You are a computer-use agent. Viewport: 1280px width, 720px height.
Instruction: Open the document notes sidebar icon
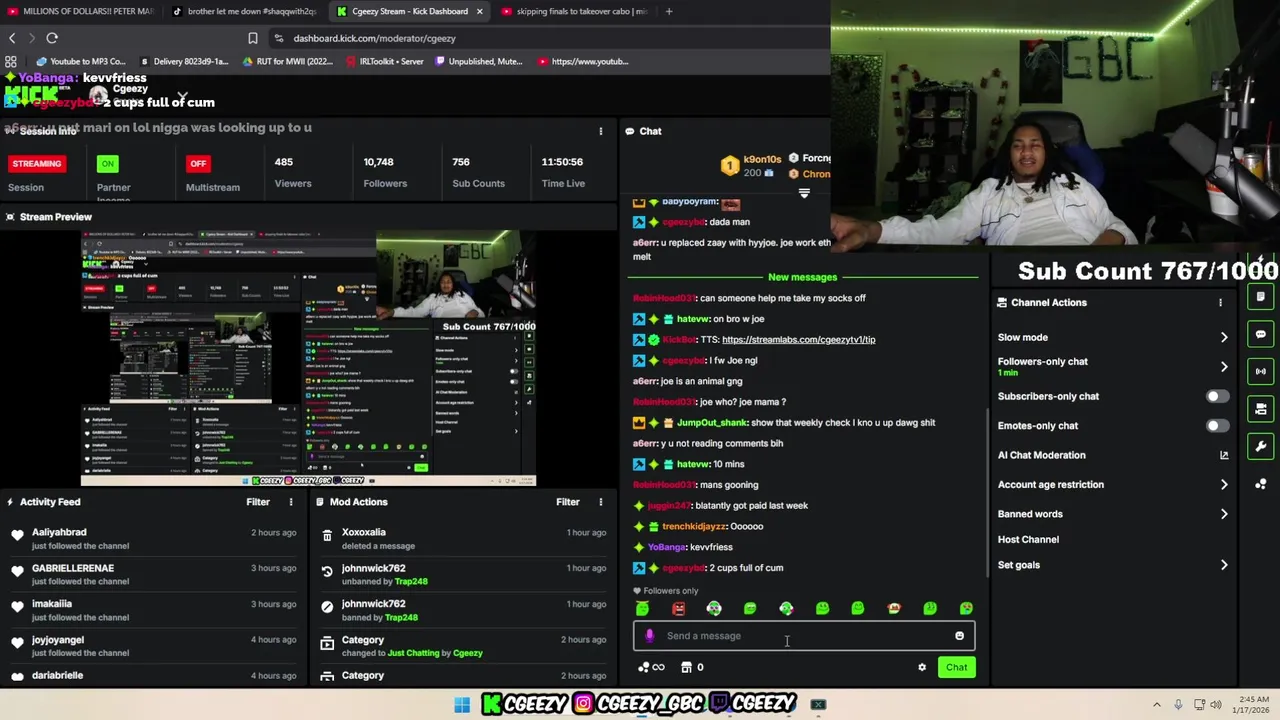pyautogui.click(x=1261, y=297)
